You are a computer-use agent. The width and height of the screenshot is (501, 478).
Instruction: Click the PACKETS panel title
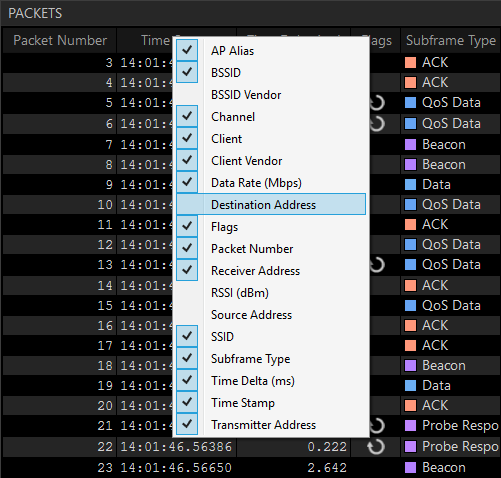35,13
